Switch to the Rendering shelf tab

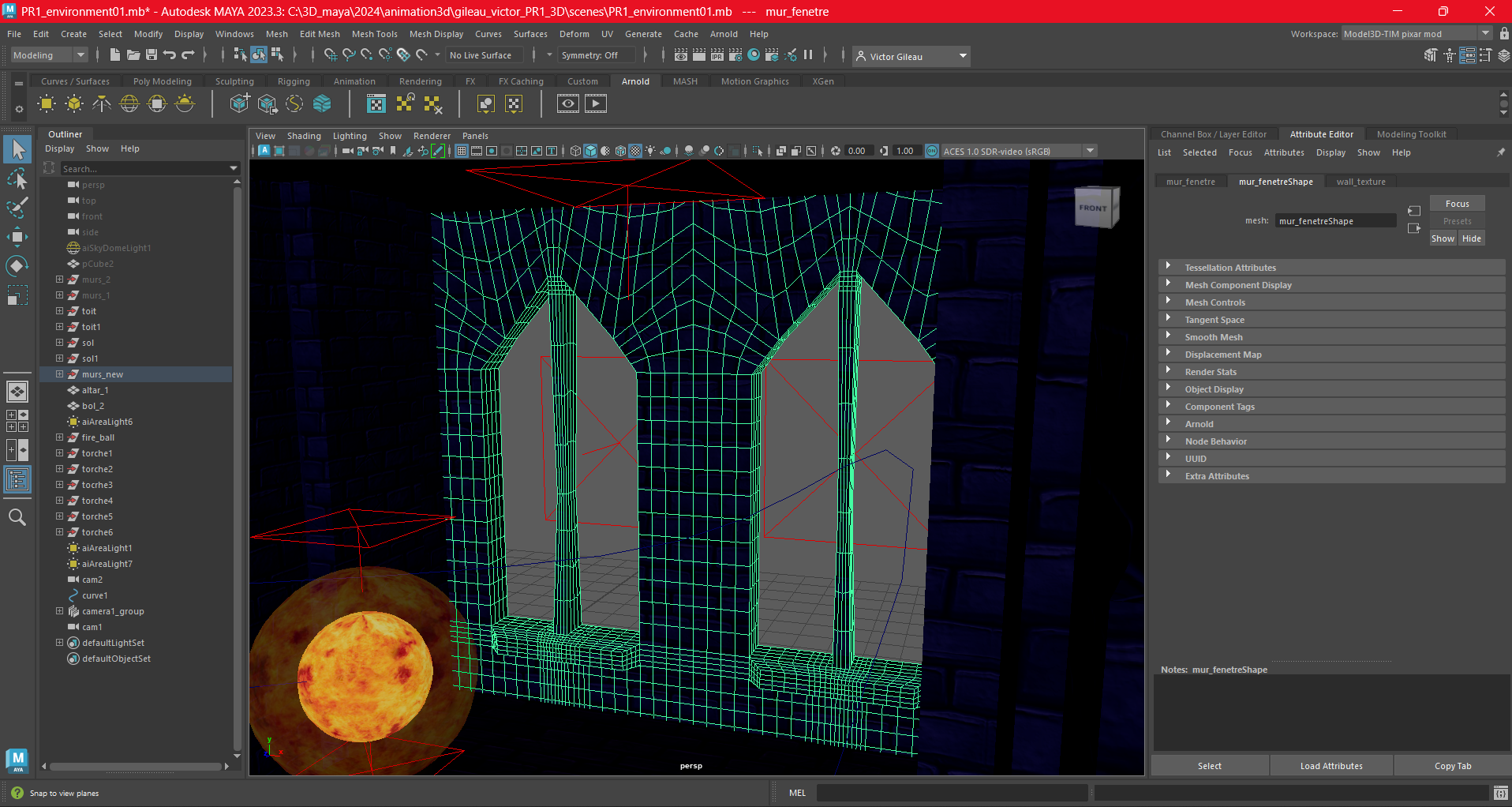420,81
